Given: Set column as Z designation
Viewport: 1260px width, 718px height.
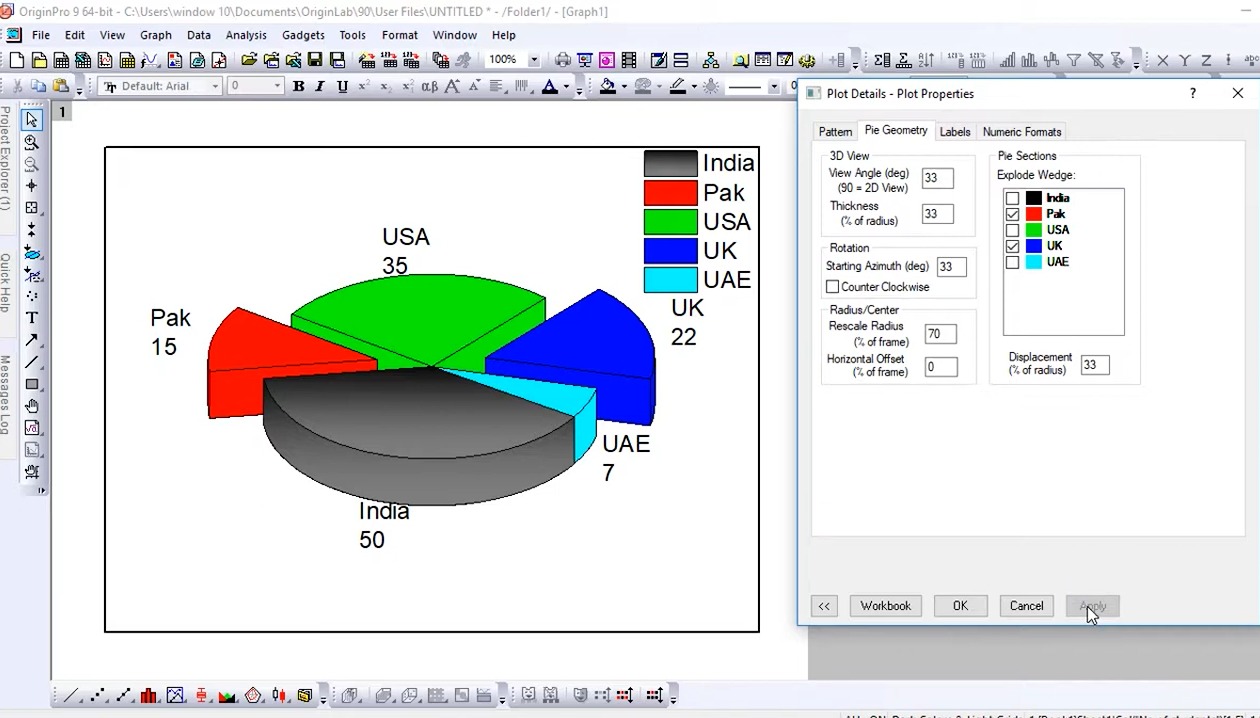Looking at the screenshot, I should 1207,61.
